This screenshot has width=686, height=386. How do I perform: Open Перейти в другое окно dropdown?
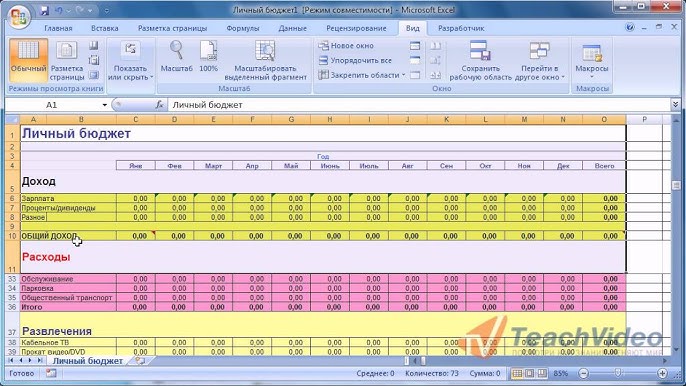[x=539, y=60]
